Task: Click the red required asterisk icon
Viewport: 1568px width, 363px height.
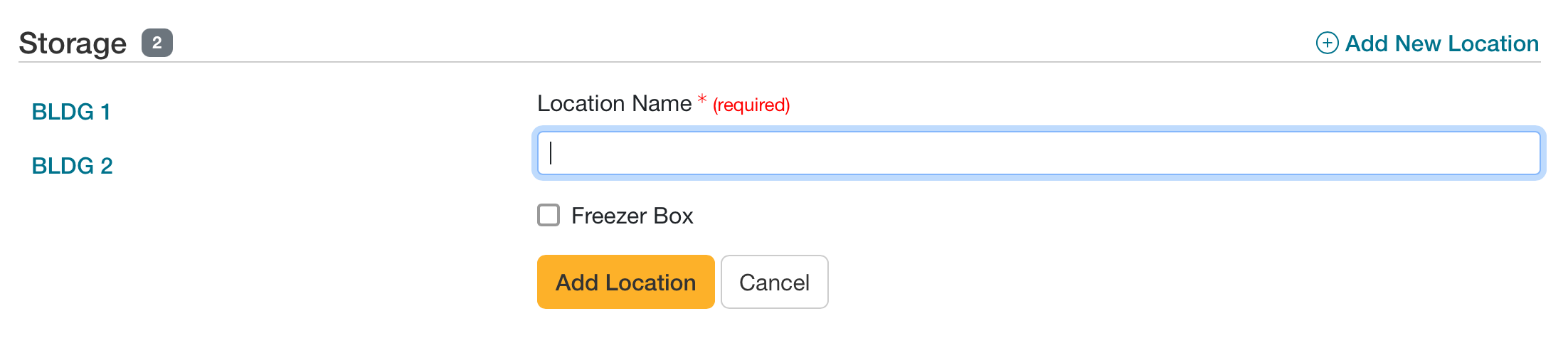Action: coord(702,100)
